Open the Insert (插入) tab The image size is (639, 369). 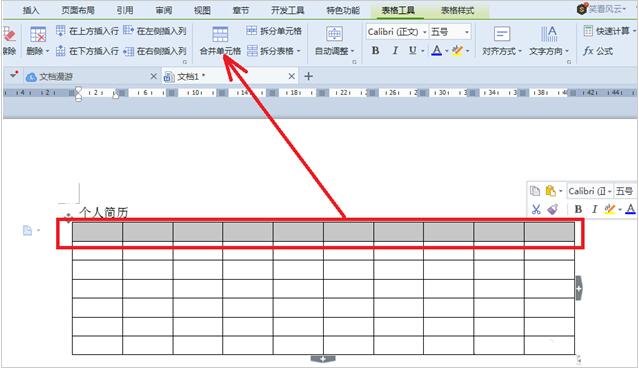coord(31,10)
